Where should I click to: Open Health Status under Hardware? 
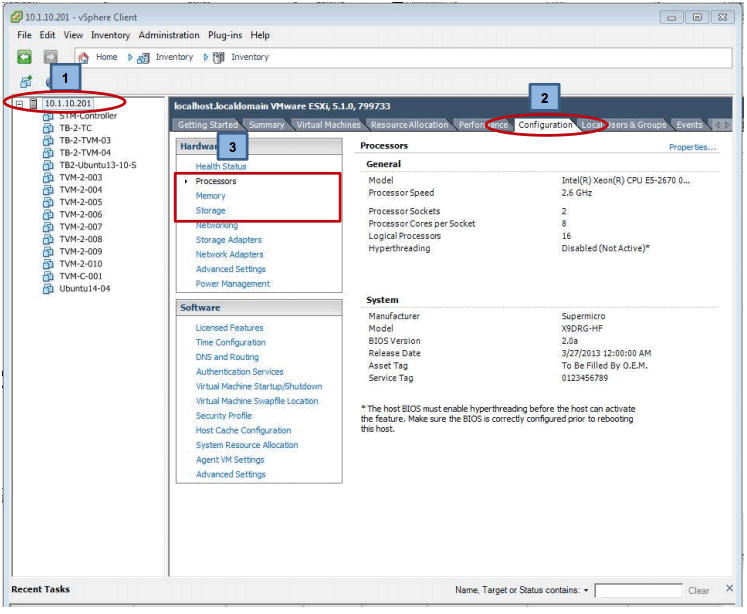[x=221, y=166]
